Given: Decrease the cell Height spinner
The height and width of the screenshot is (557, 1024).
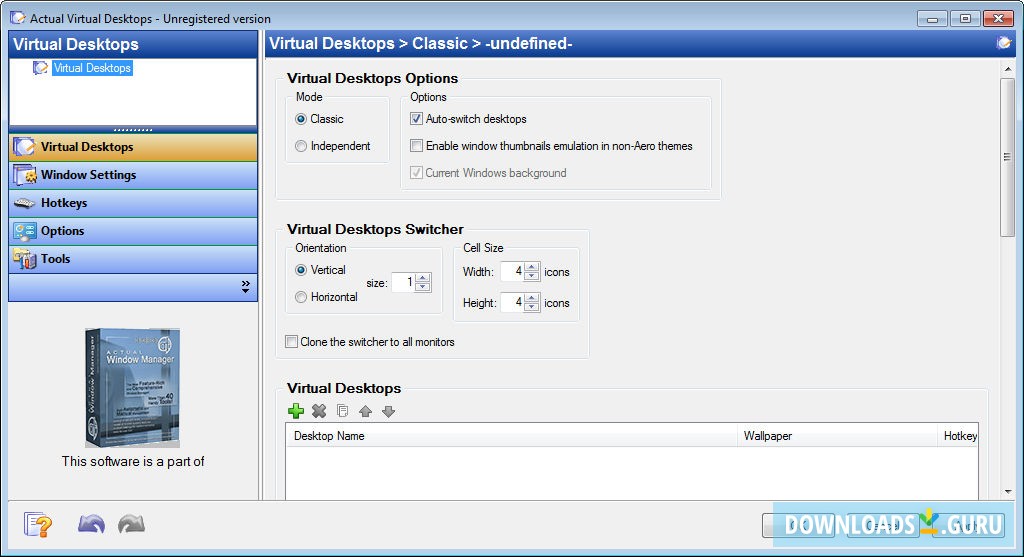Looking at the screenshot, I should click(532, 307).
